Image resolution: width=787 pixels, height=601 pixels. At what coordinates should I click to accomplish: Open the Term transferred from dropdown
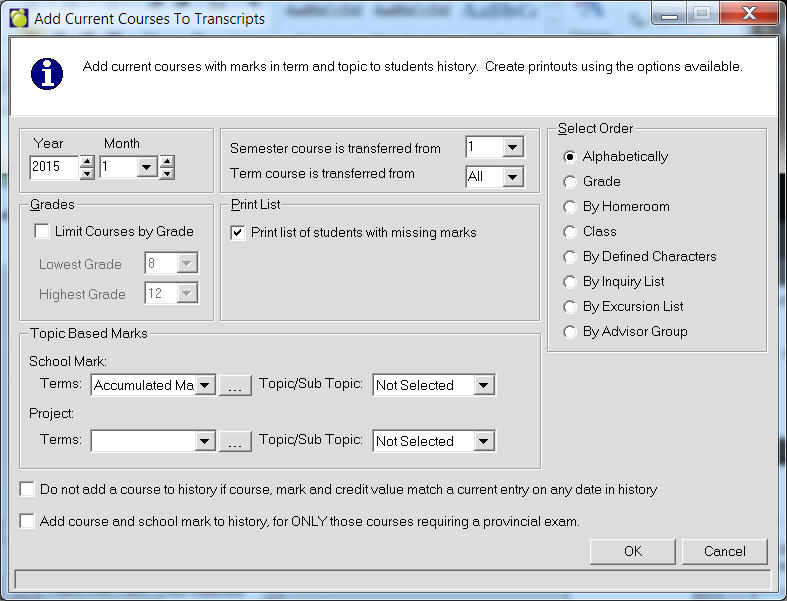point(512,177)
